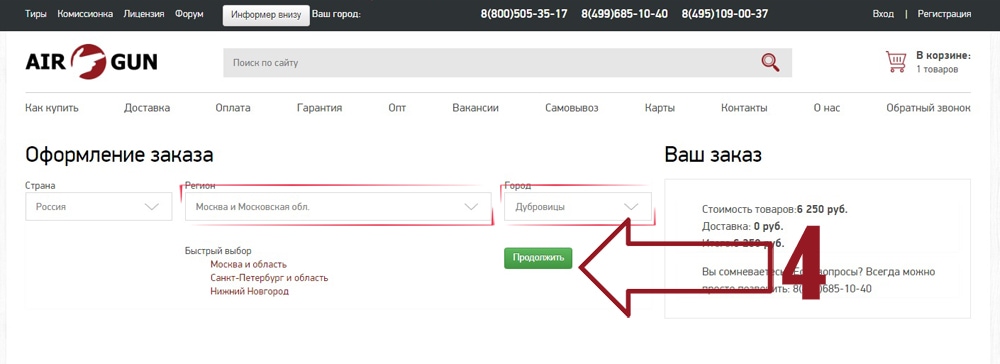Select quick choice Нижний Новгород

[x=249, y=291]
